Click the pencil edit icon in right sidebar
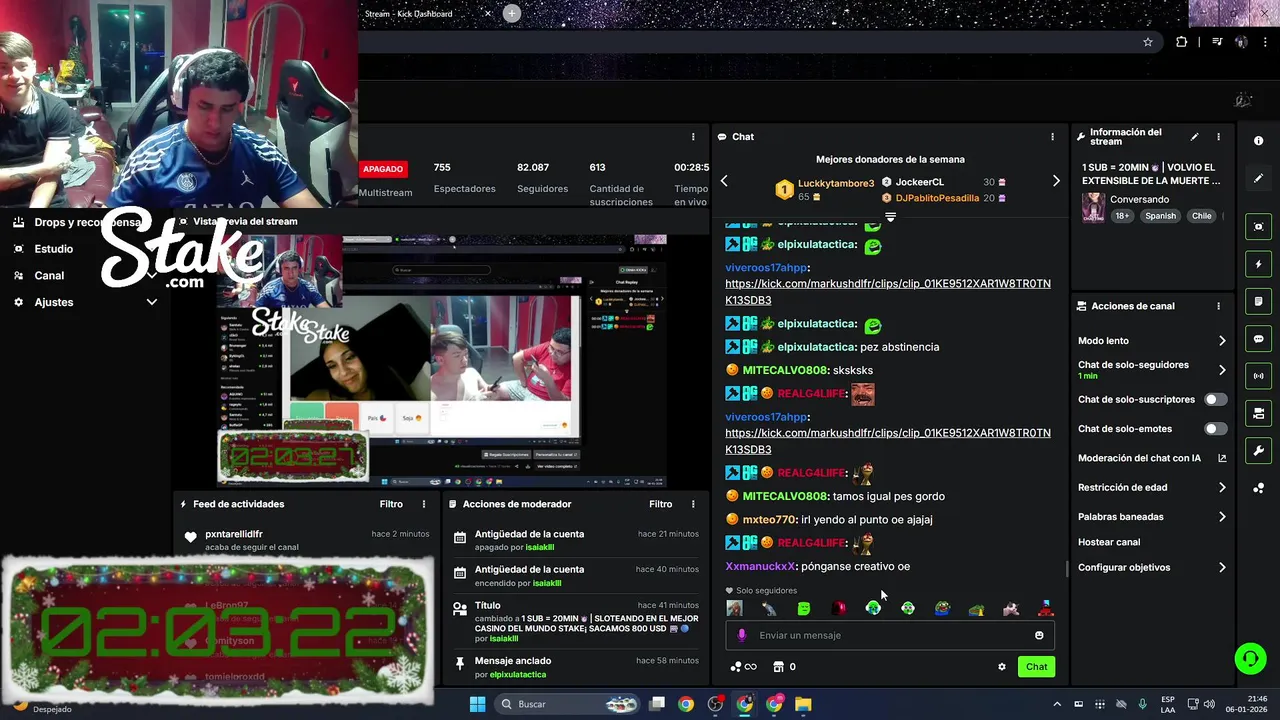1280x720 pixels. [x=1258, y=178]
